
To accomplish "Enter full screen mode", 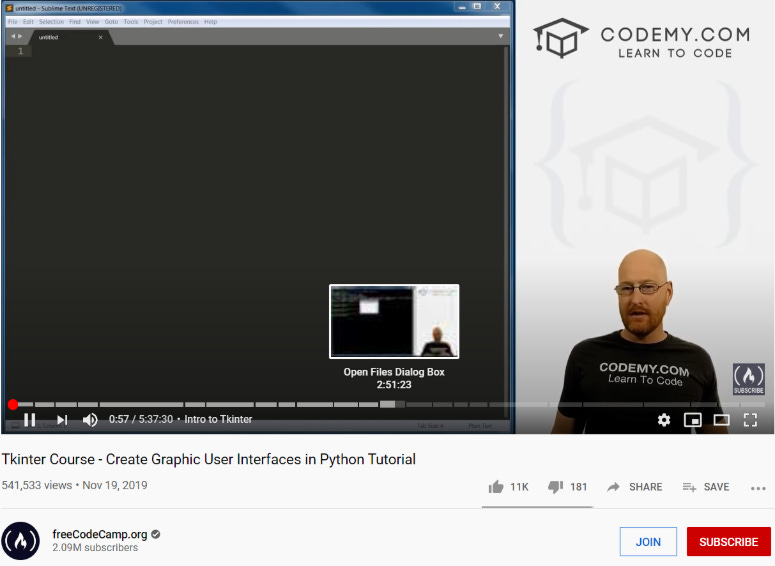I will pyautogui.click(x=750, y=420).
